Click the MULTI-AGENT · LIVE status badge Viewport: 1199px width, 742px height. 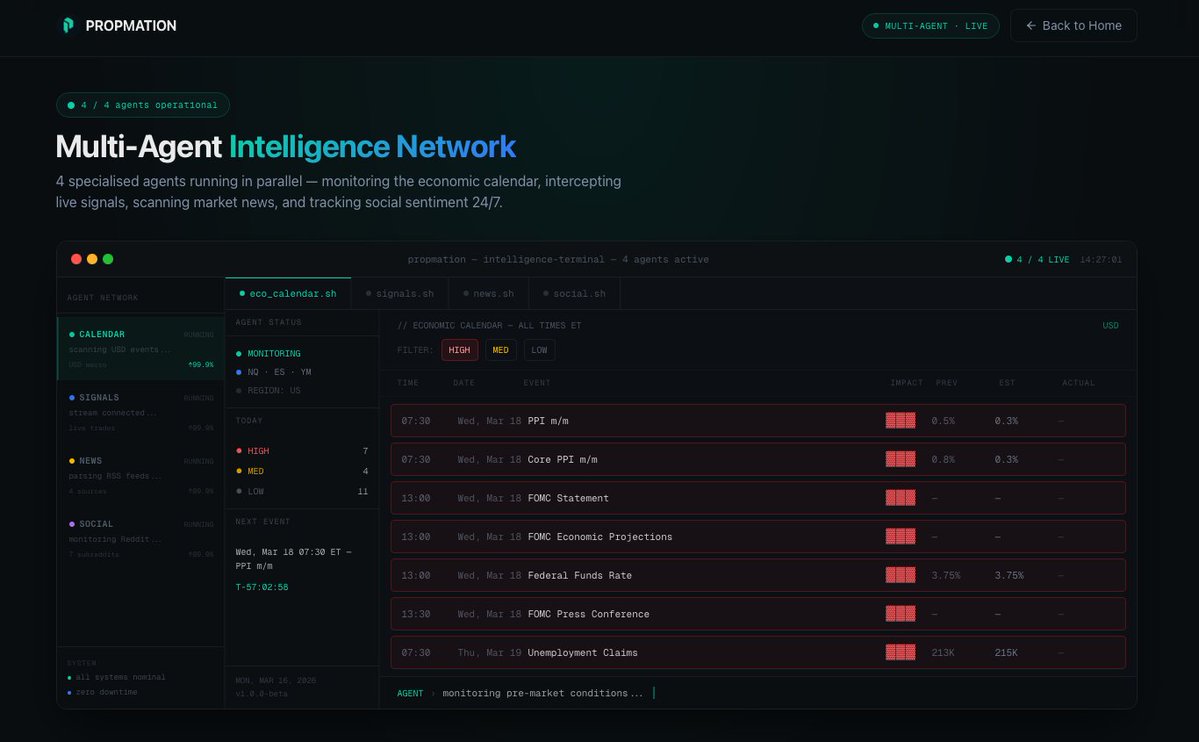coord(930,26)
